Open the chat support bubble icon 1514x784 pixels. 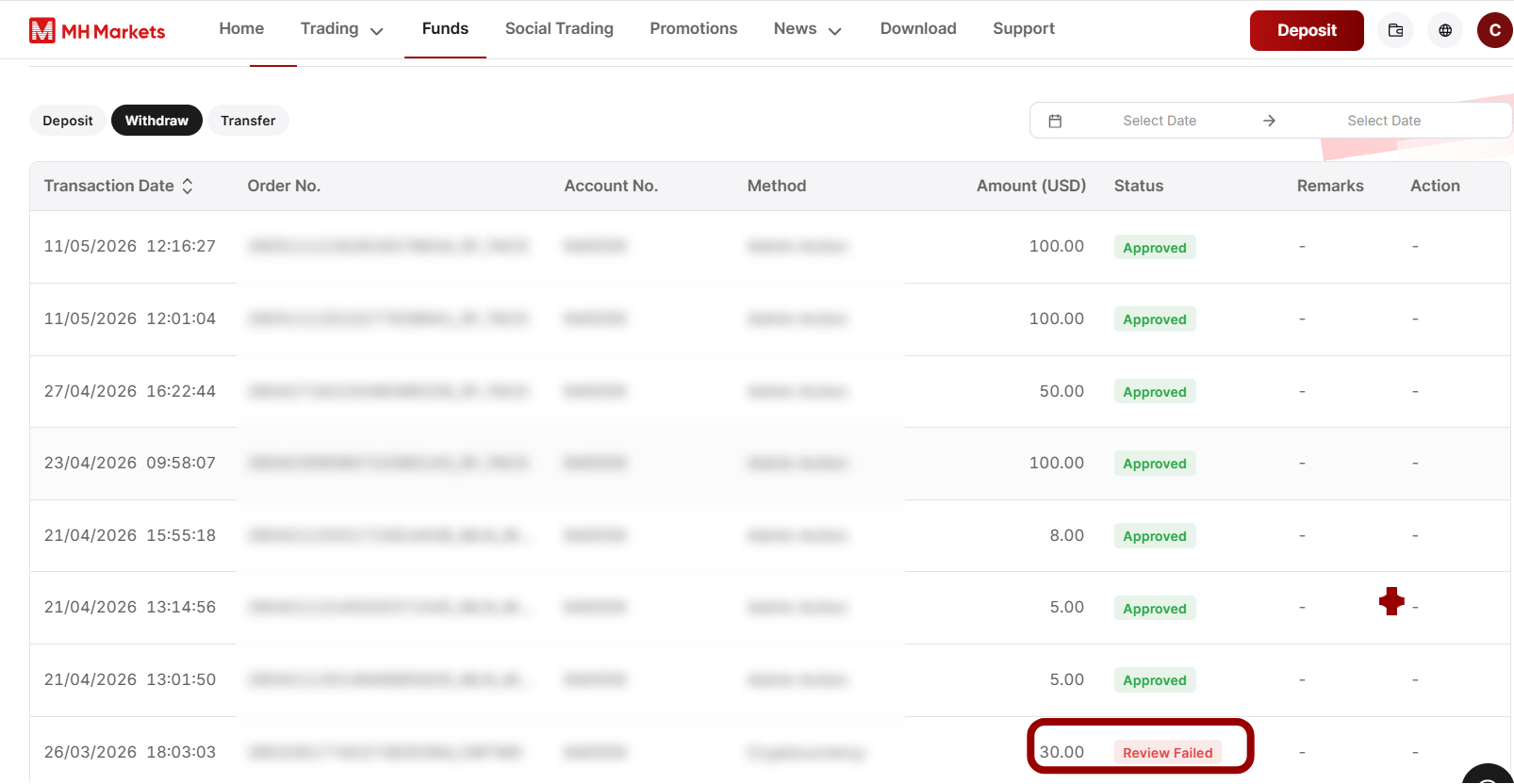pos(1489,776)
